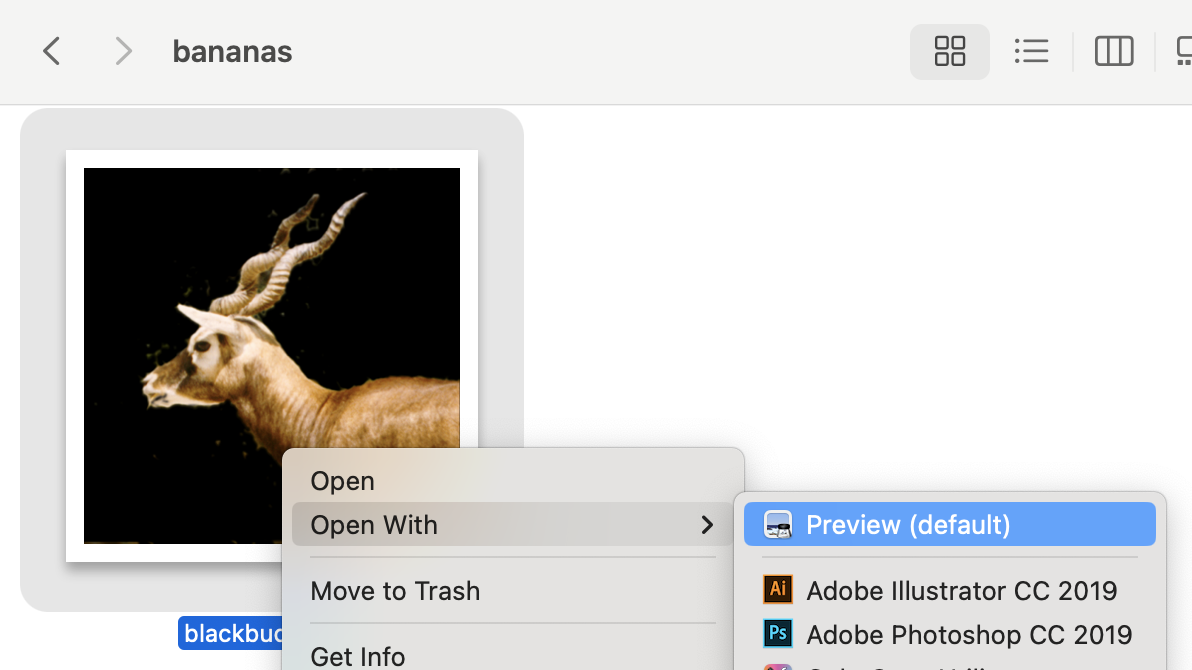The width and height of the screenshot is (1192, 670).
Task: Expand the Open With submenu chevron
Action: click(707, 524)
